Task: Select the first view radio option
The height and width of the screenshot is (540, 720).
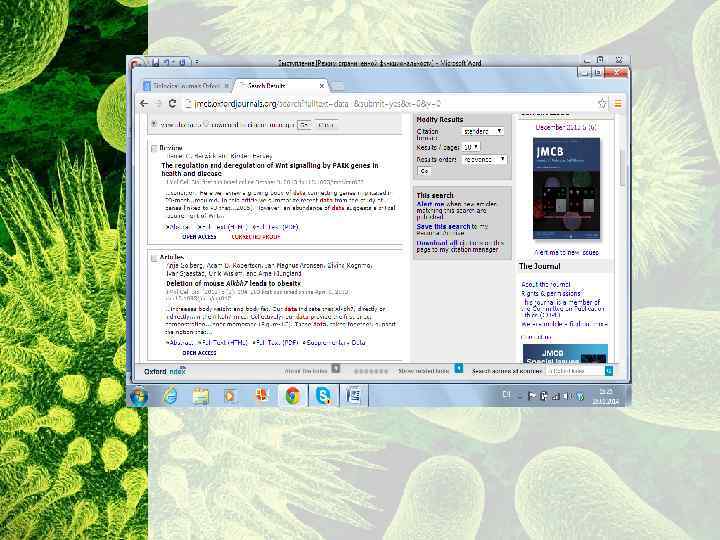Action: tap(154, 124)
